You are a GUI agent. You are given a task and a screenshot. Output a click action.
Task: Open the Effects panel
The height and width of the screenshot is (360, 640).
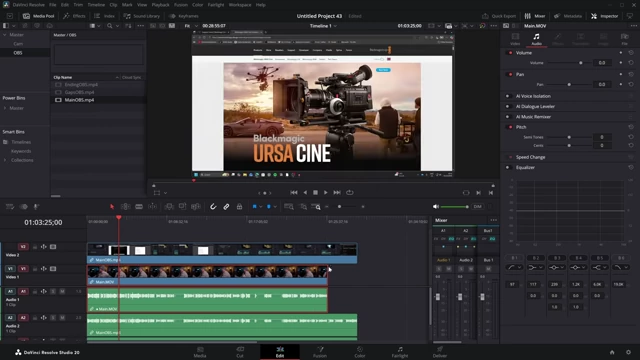[x=74, y=16]
